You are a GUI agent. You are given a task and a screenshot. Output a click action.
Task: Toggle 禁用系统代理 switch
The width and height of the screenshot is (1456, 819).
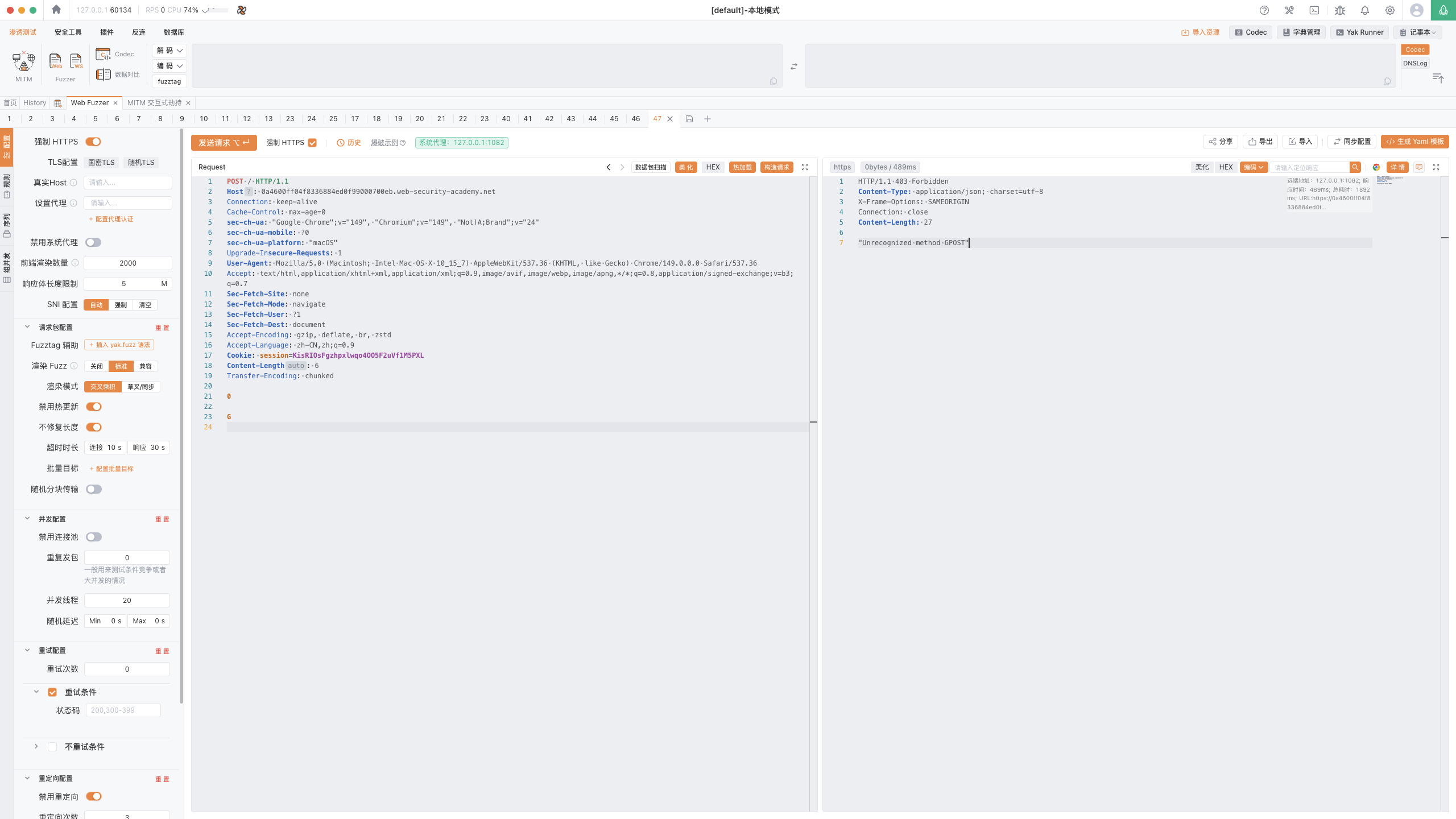tap(93, 242)
